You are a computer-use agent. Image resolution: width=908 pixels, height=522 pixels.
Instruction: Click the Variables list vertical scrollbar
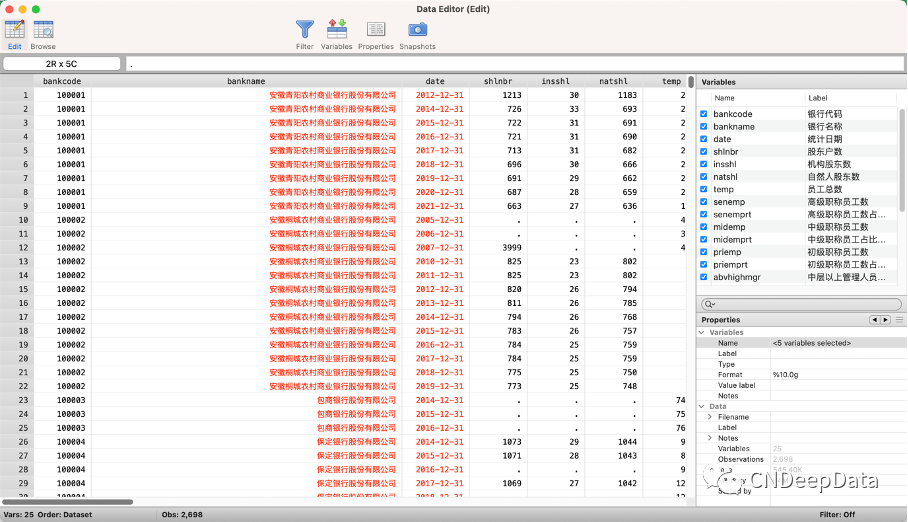click(902, 159)
